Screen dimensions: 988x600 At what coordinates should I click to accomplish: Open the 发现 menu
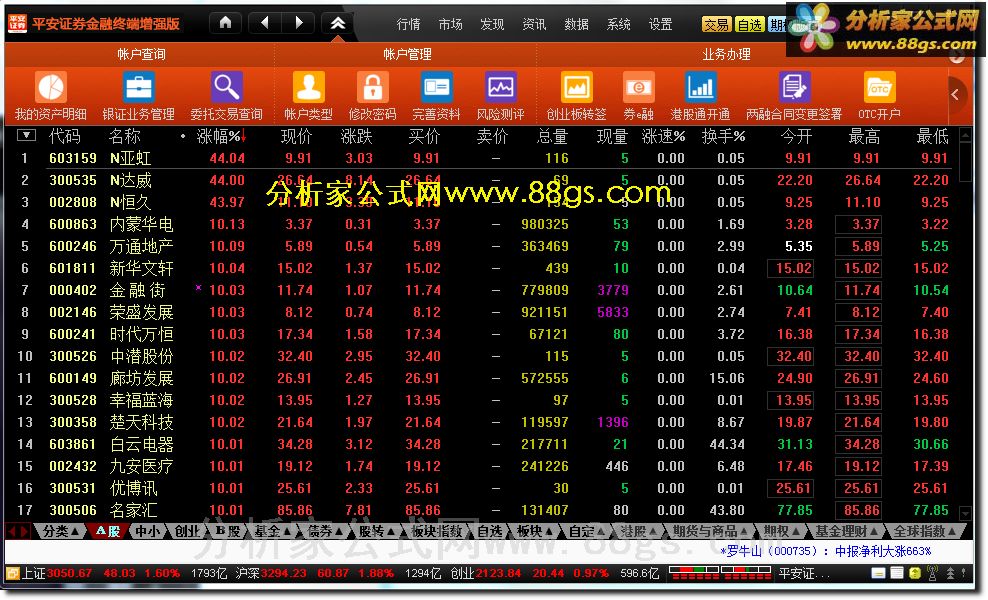(x=492, y=24)
